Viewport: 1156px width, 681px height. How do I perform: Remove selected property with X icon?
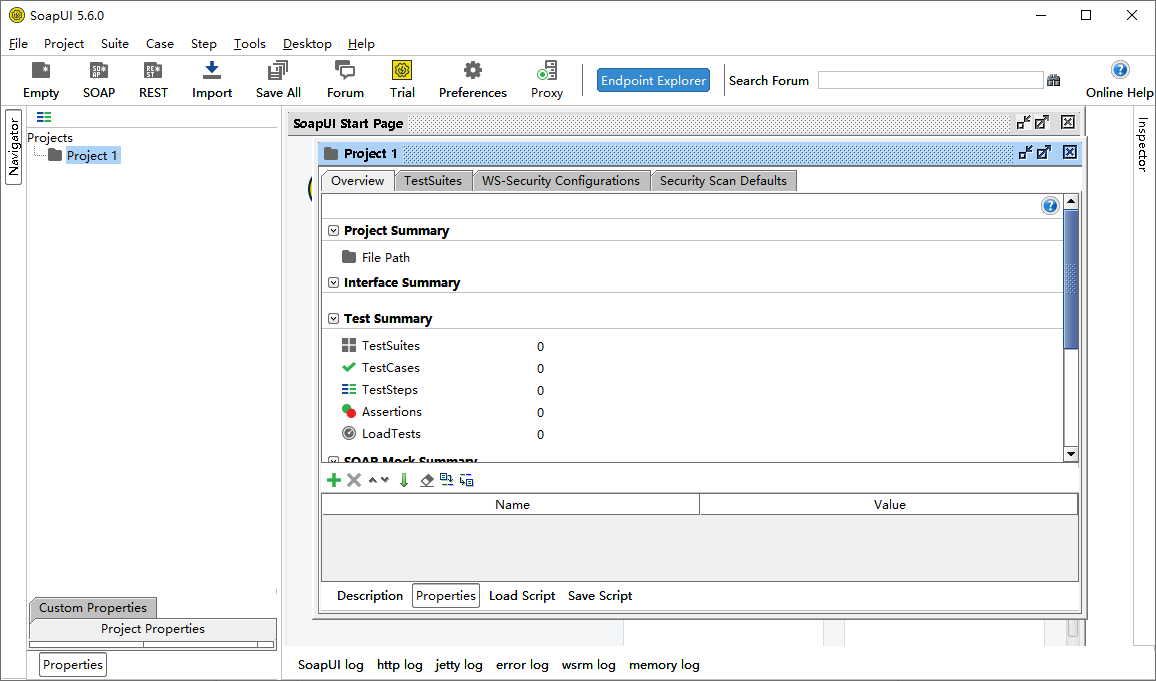pos(354,481)
